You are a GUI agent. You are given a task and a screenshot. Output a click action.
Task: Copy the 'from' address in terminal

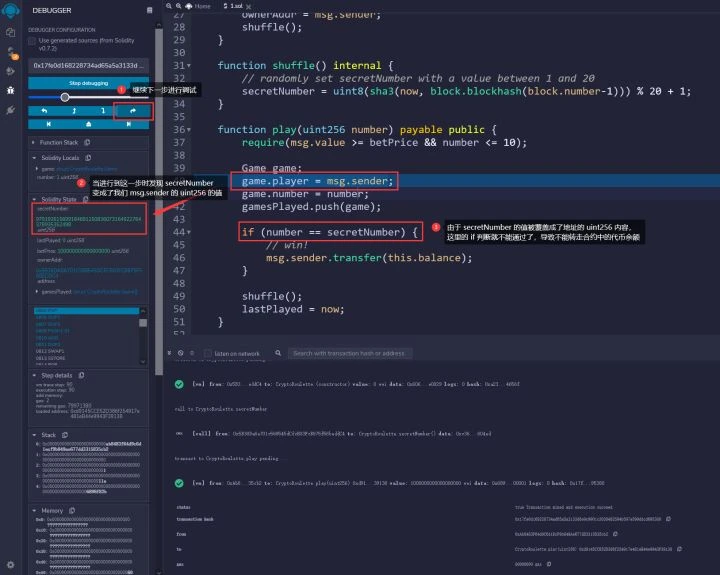(x=615, y=534)
